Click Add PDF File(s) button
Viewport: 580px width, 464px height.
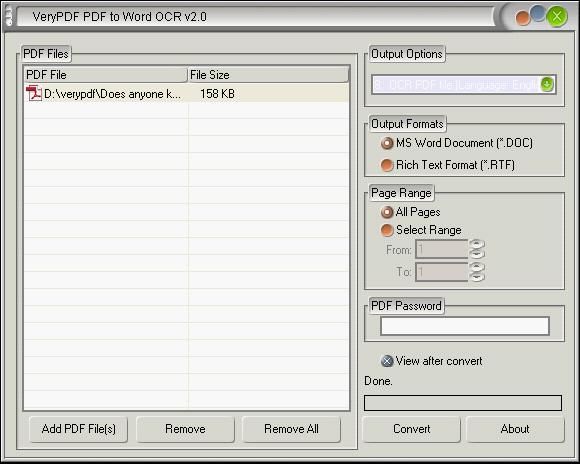(x=78, y=429)
